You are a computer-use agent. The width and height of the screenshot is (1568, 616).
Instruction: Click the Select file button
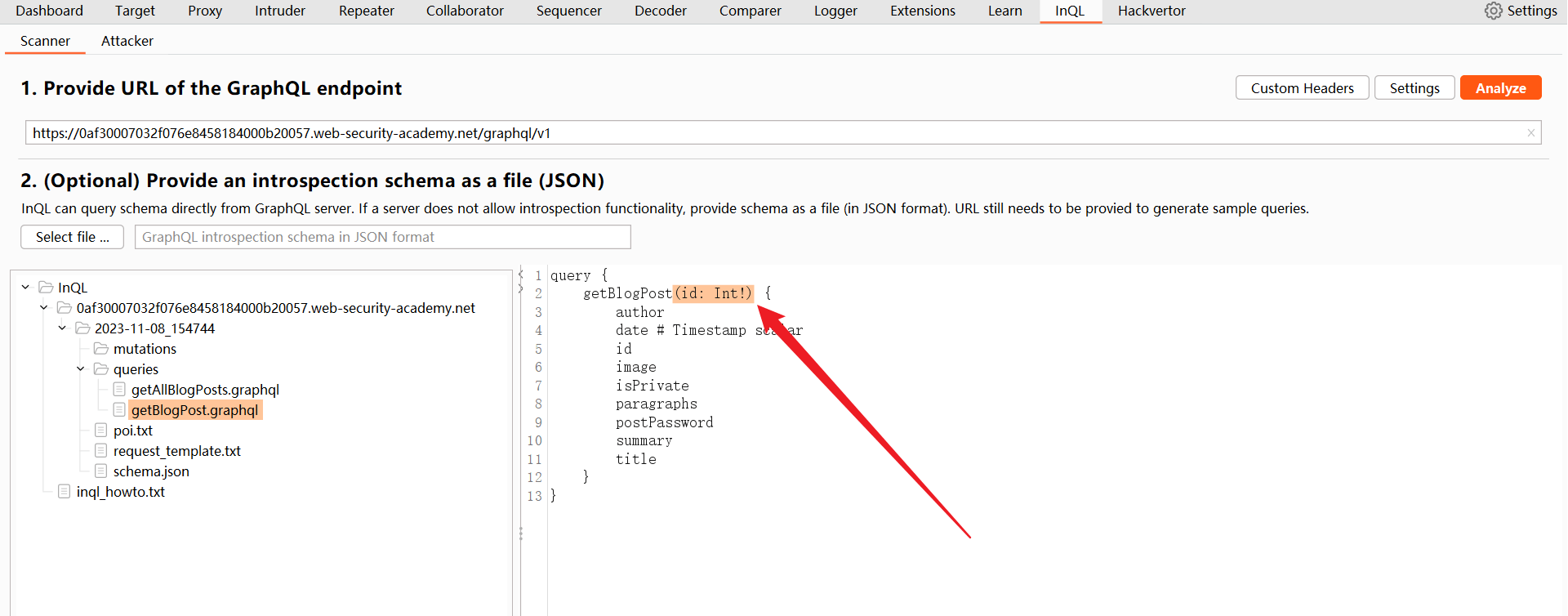[x=72, y=237]
